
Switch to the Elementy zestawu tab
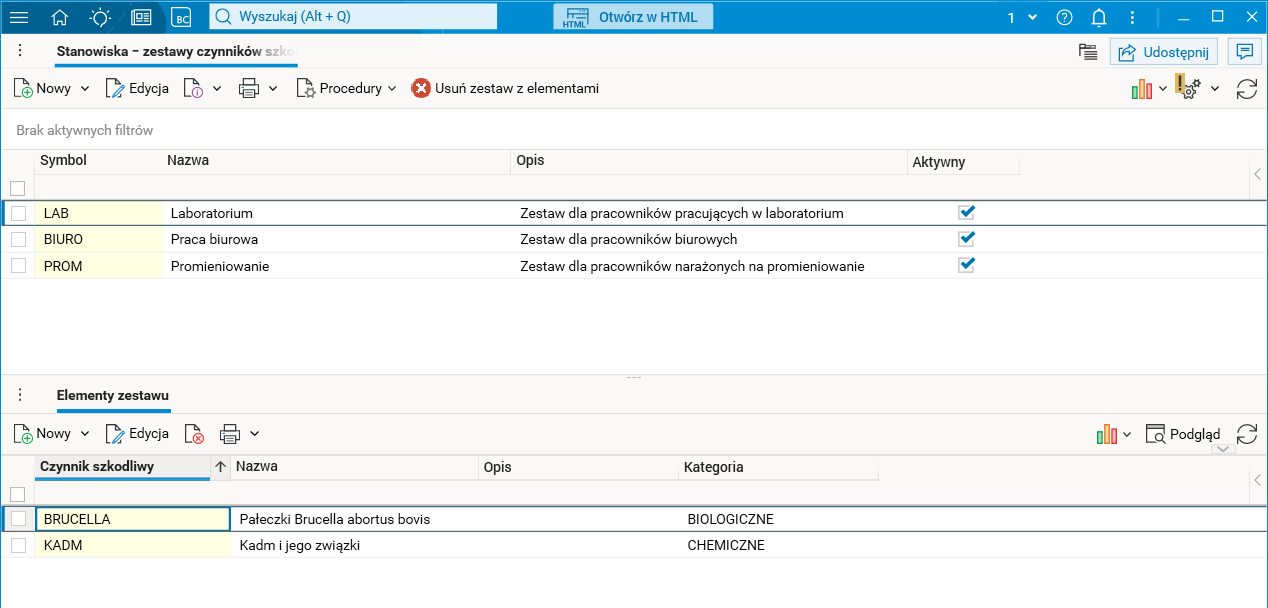[112, 395]
